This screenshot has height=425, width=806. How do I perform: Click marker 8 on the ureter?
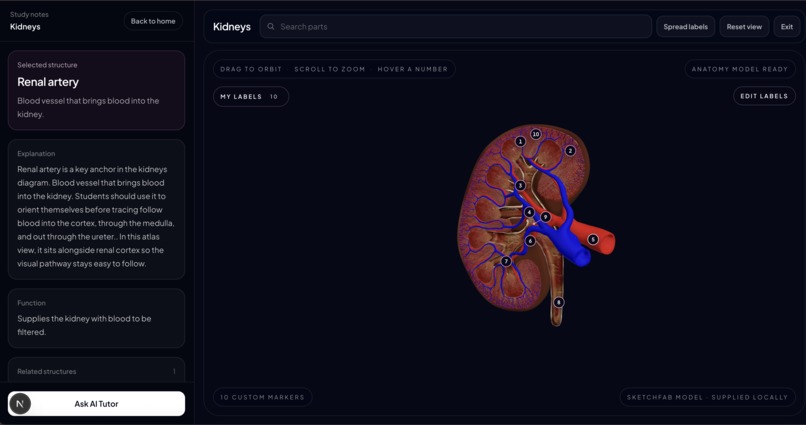[x=558, y=302]
